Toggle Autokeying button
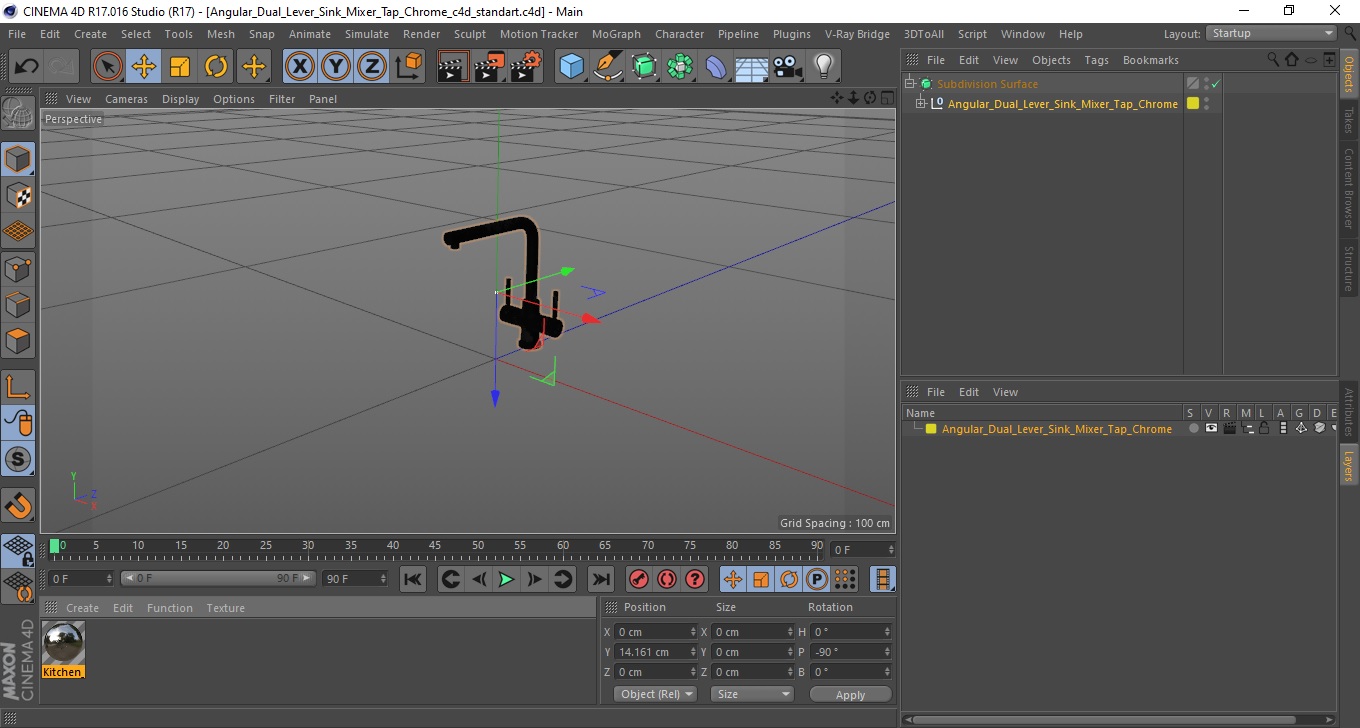 [x=667, y=579]
